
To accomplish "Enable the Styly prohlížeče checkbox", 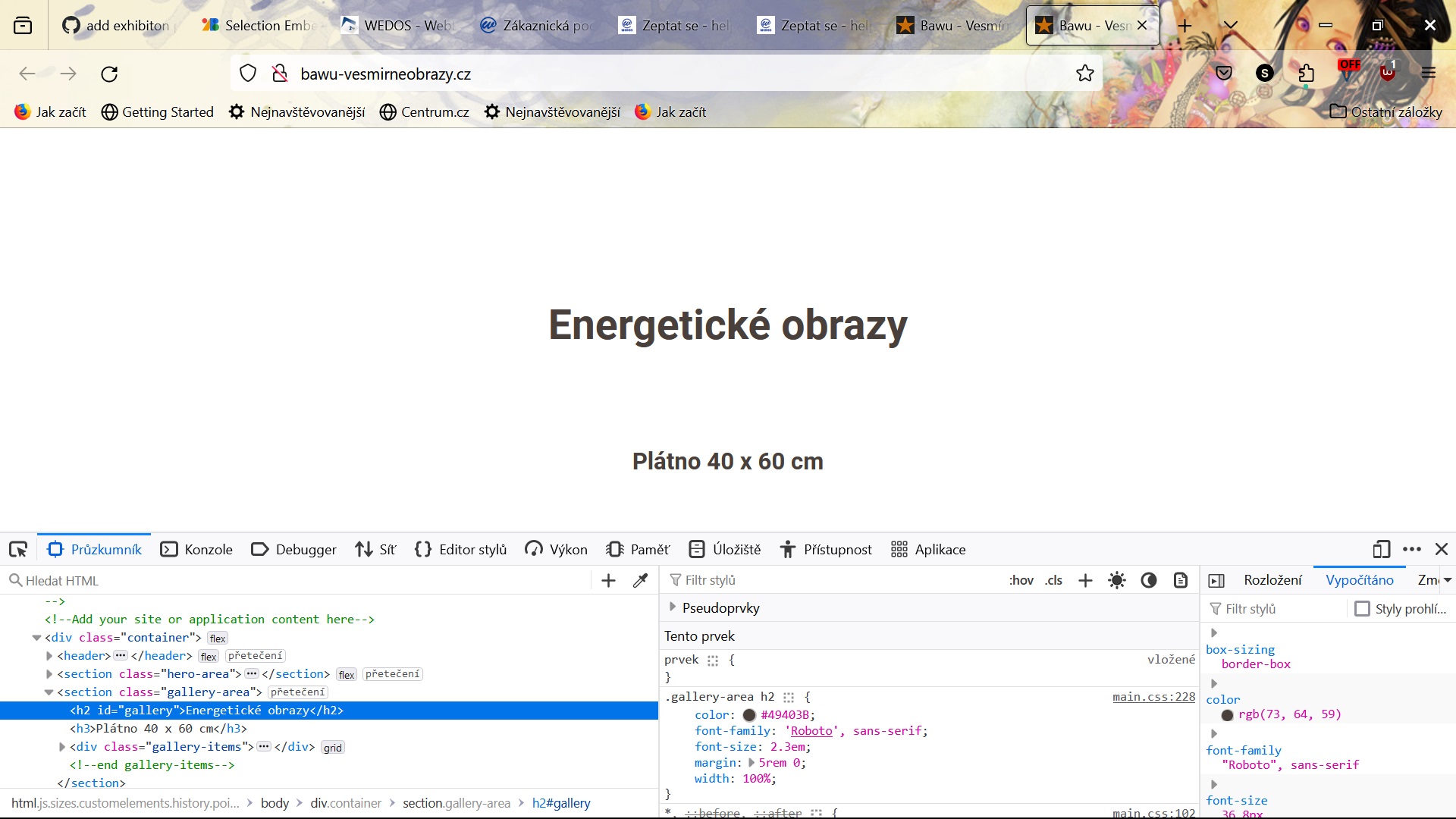I will (x=1362, y=609).
